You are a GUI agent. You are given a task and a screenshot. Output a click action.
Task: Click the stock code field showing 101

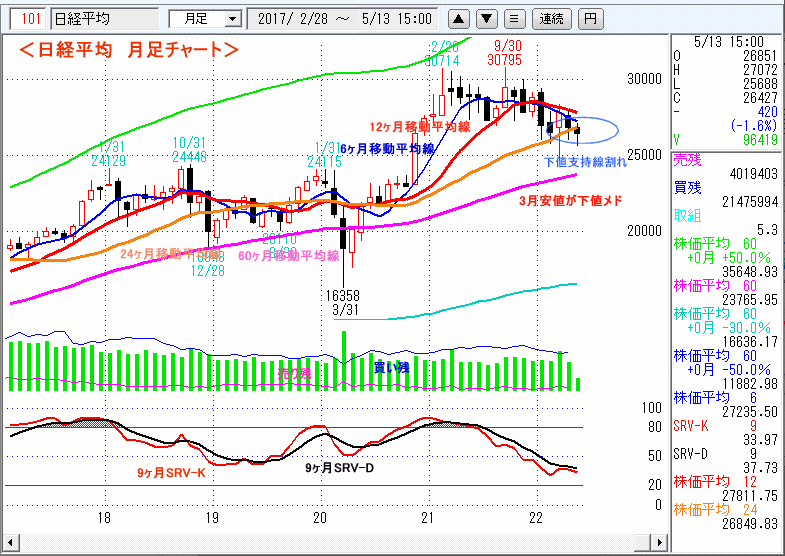[x=31, y=18]
